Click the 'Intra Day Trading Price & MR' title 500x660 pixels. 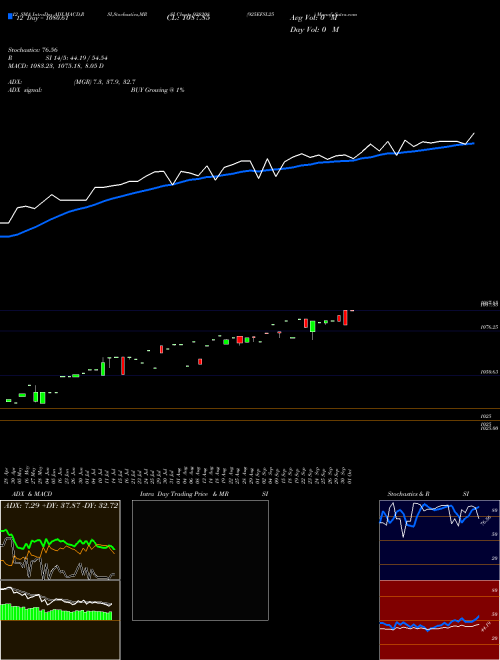[x=184, y=494]
